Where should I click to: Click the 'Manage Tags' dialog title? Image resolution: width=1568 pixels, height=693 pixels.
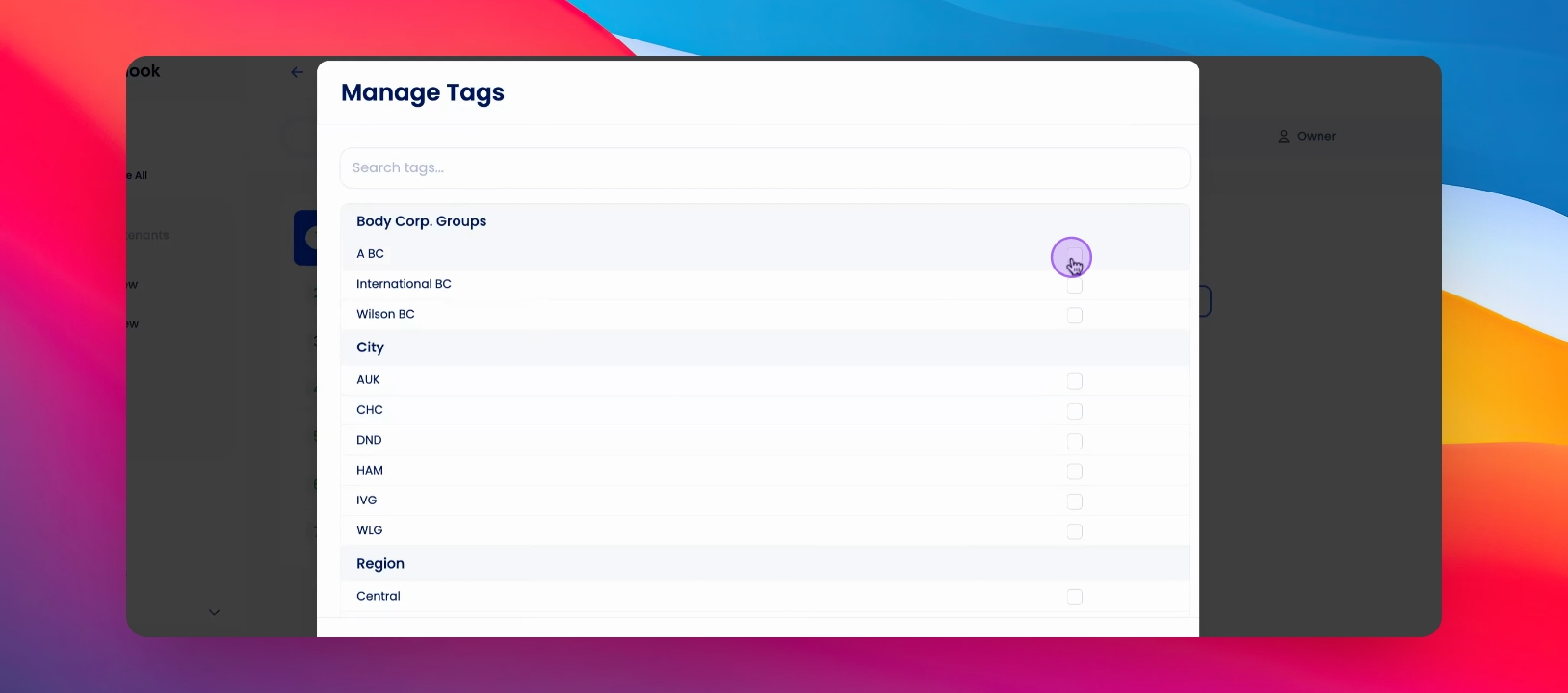[423, 92]
